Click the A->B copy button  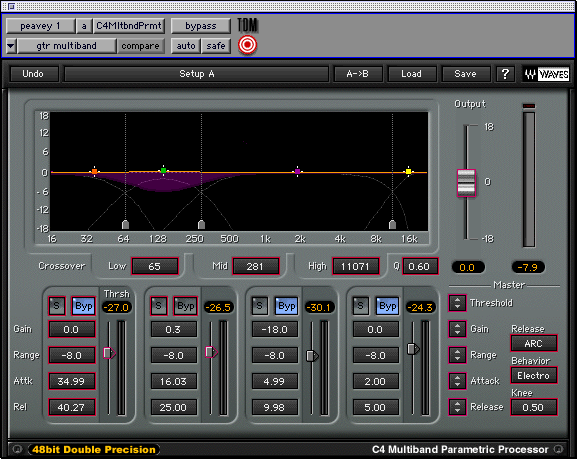click(x=358, y=74)
